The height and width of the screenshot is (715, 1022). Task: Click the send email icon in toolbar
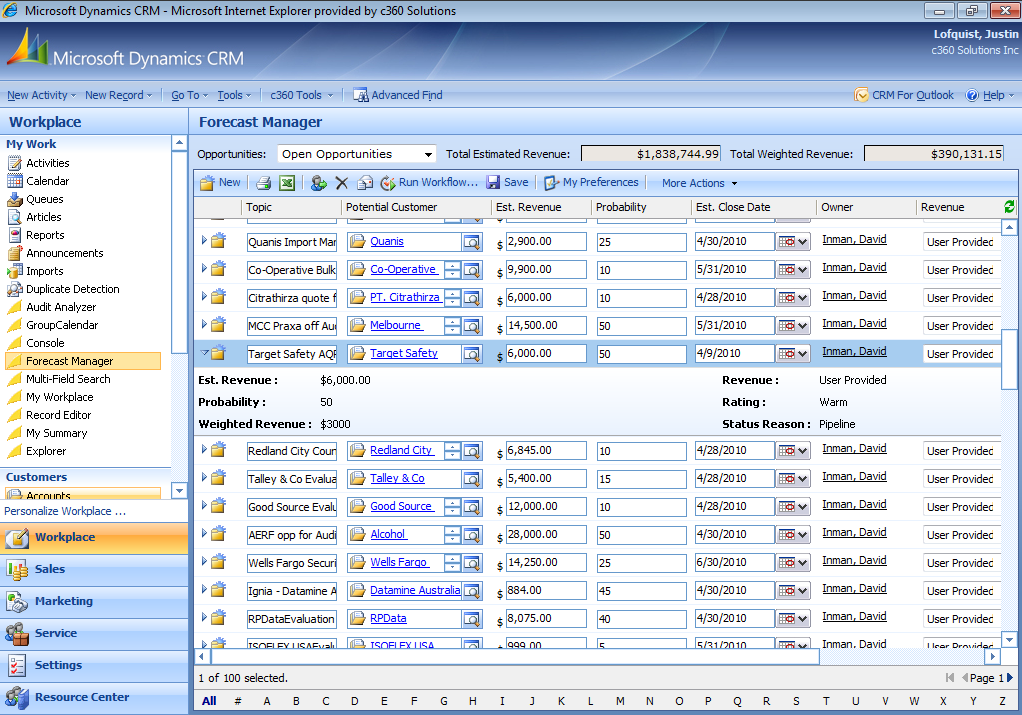(365, 183)
